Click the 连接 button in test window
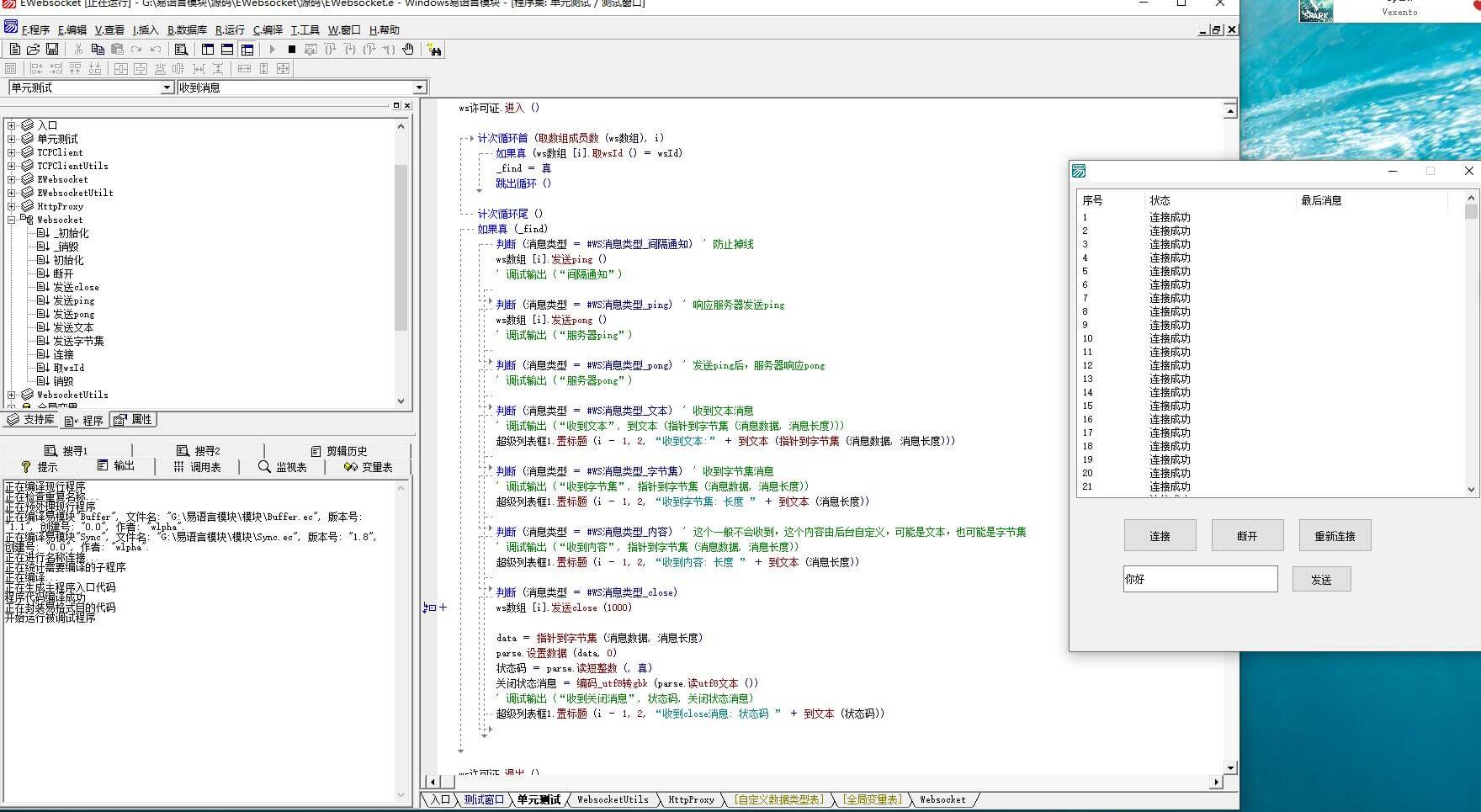1481x812 pixels. pyautogui.click(x=1160, y=535)
